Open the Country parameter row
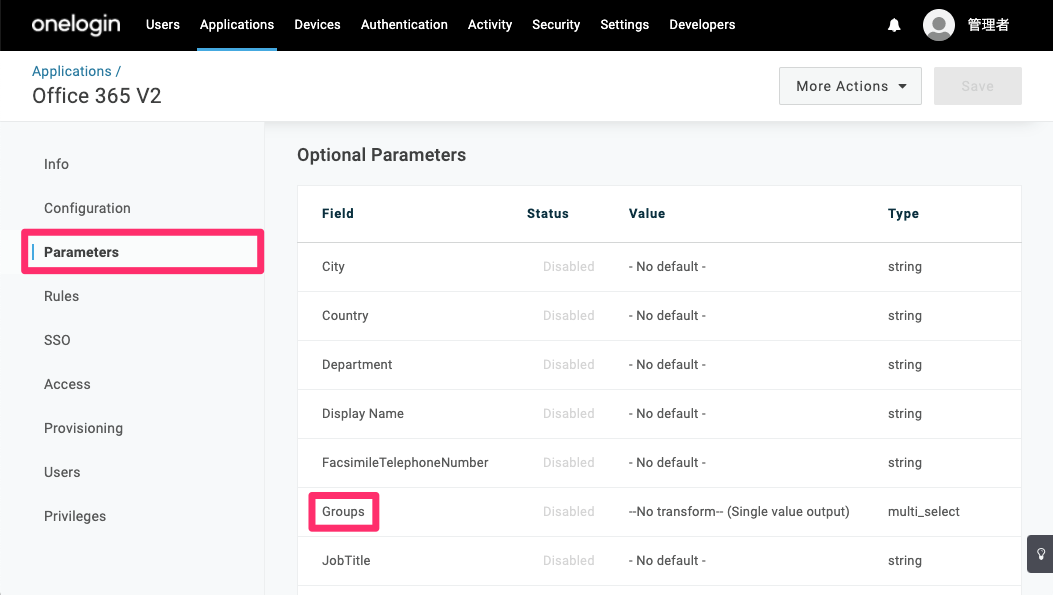Viewport: 1053px width, 595px height. pos(659,316)
